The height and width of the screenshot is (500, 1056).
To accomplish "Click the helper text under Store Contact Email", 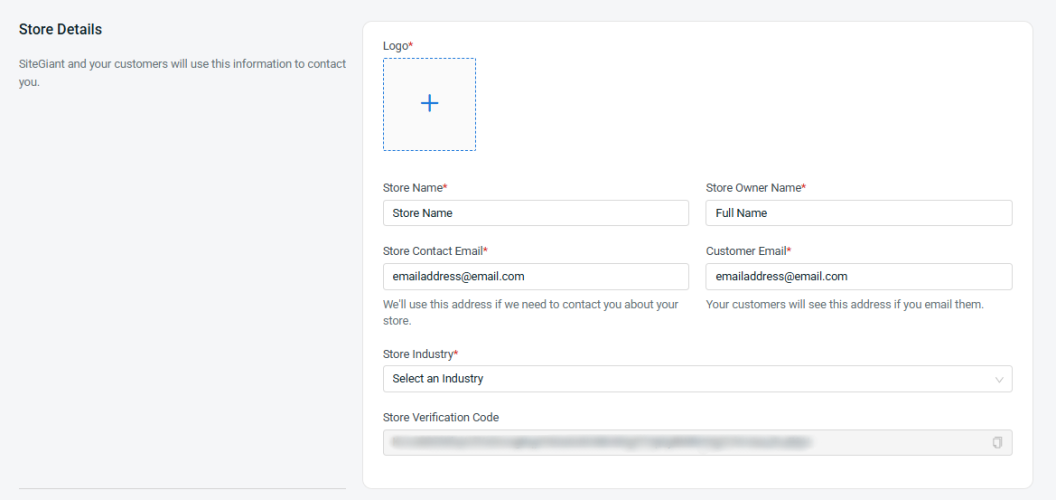I will click(x=530, y=304).
